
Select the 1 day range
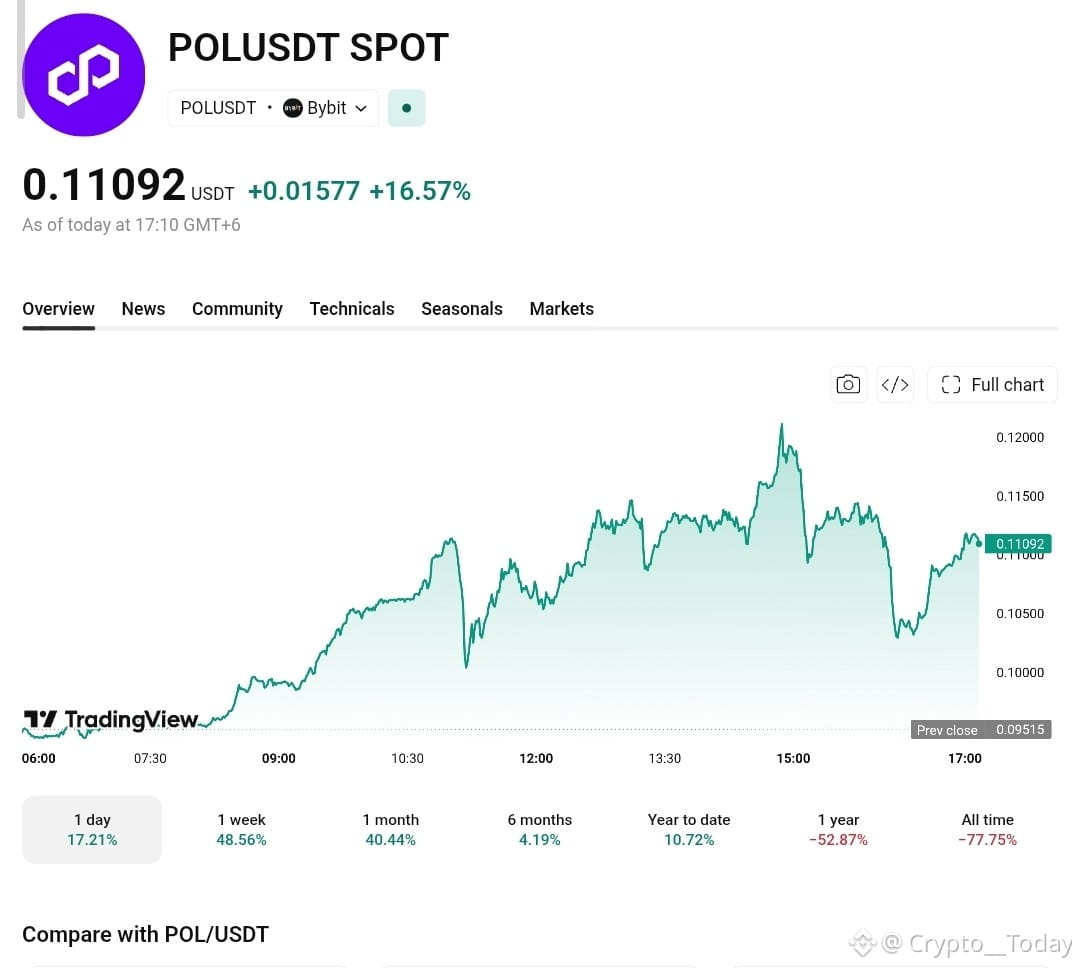click(92, 830)
